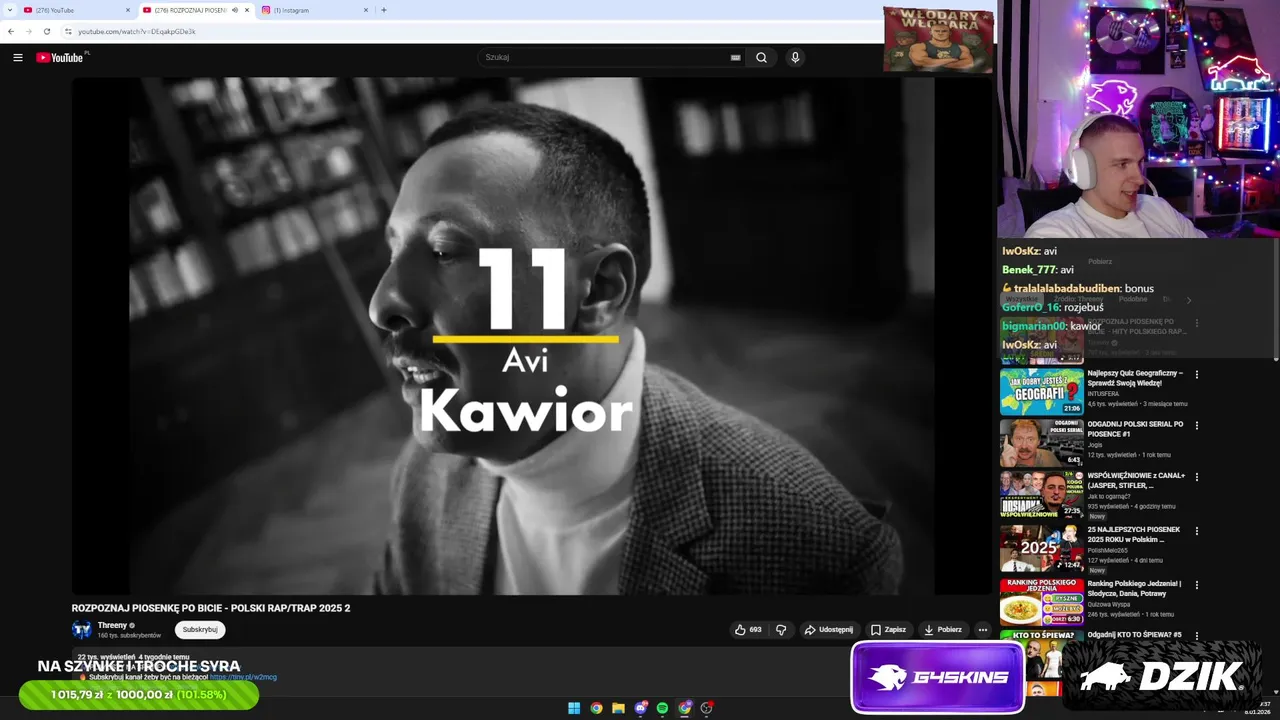Open options menu for Najlepszy Quiz Geograficzny
The height and width of the screenshot is (720, 1280).
click(1197, 375)
